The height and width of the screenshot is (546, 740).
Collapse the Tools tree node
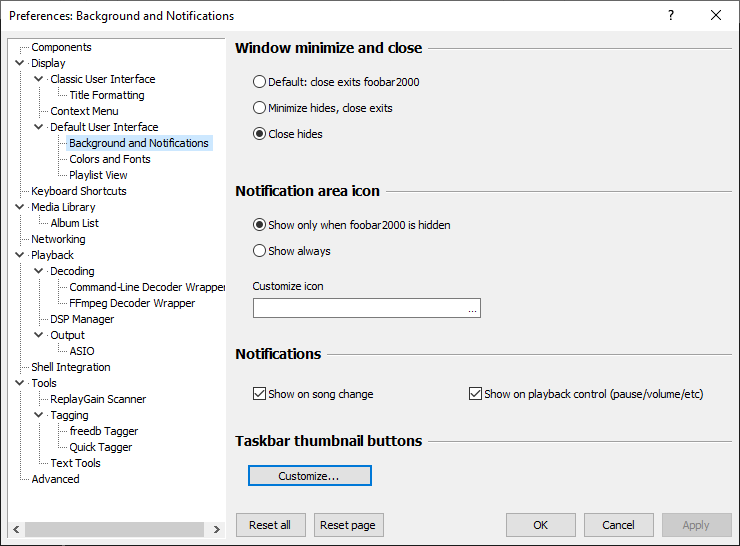click(x=19, y=383)
